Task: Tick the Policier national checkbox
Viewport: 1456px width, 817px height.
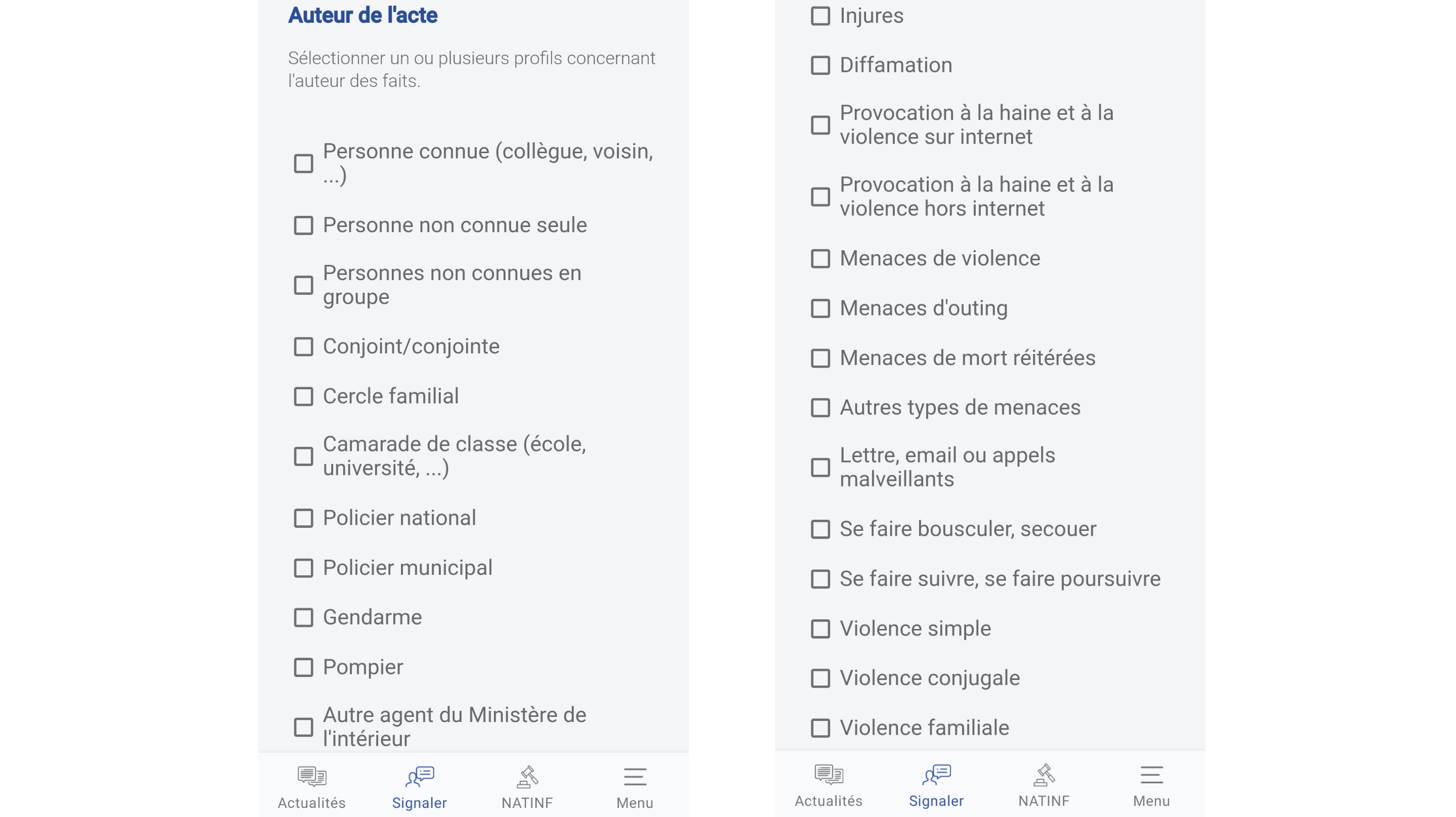Action: (x=303, y=518)
